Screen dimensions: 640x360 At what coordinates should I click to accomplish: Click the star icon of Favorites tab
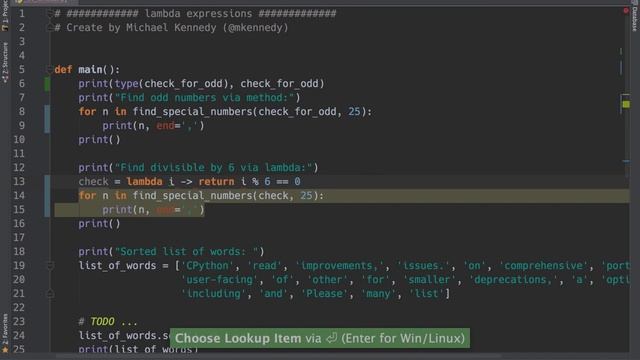[x=5, y=350]
